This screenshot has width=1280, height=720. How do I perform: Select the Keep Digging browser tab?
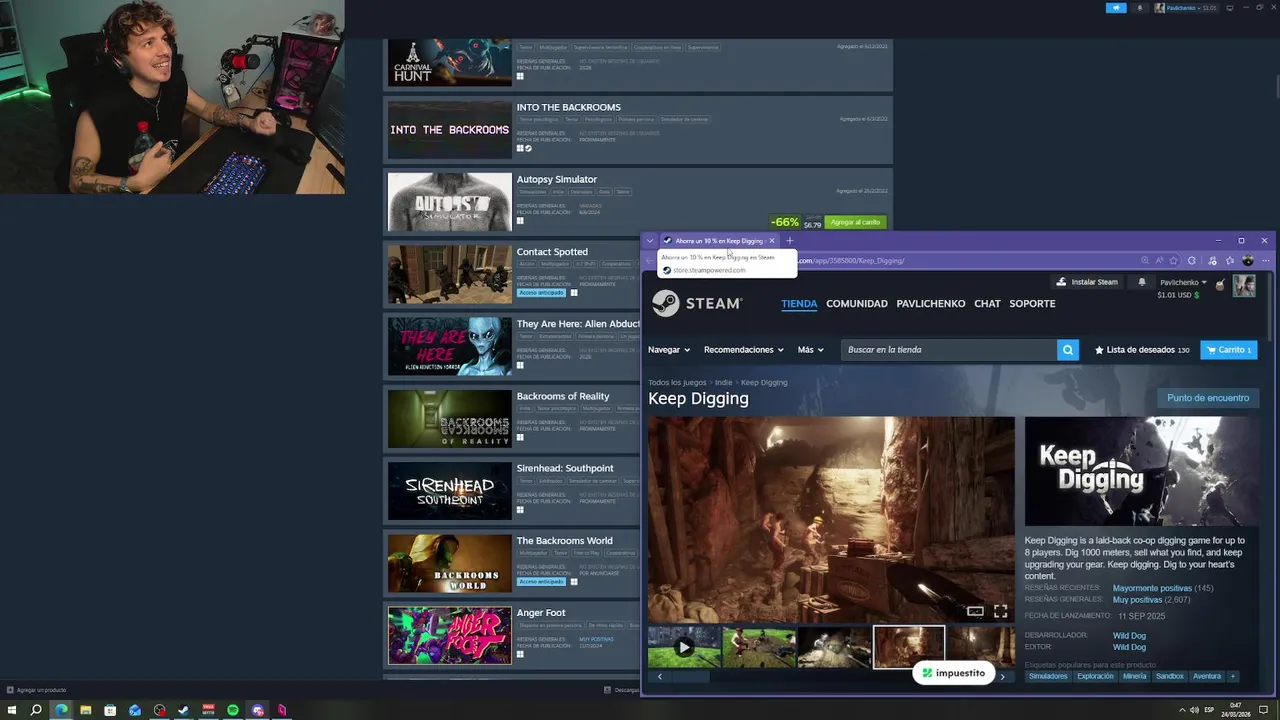tap(719, 241)
